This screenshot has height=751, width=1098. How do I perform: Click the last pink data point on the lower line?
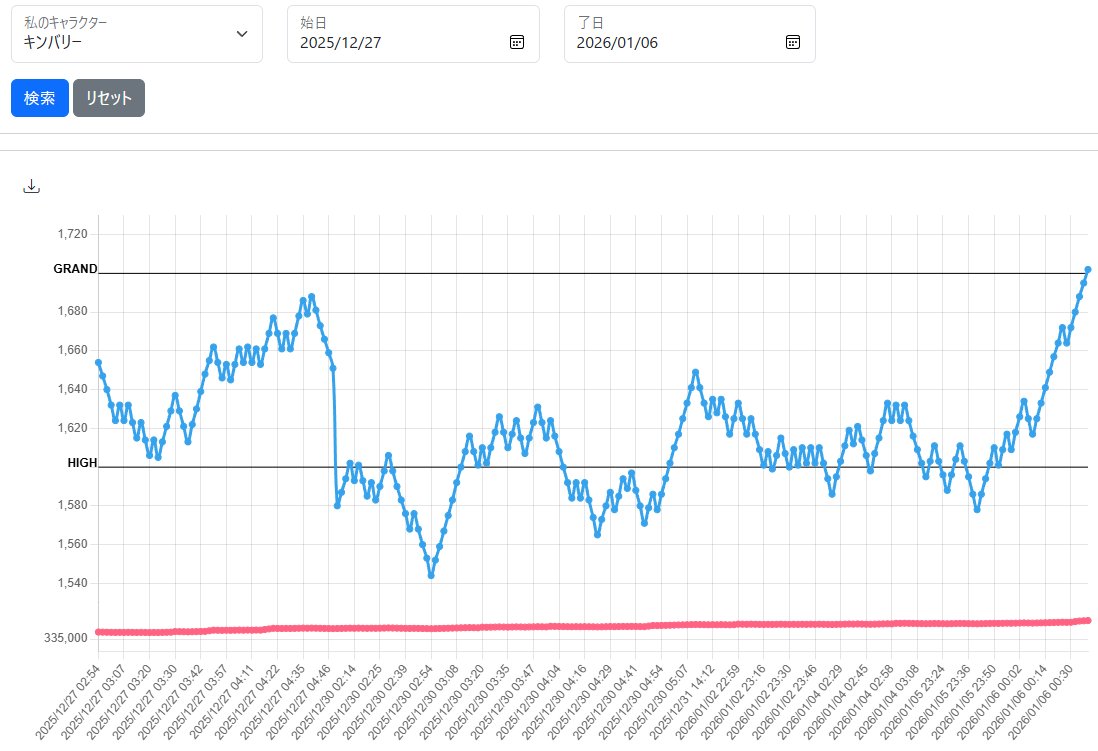point(1088,620)
